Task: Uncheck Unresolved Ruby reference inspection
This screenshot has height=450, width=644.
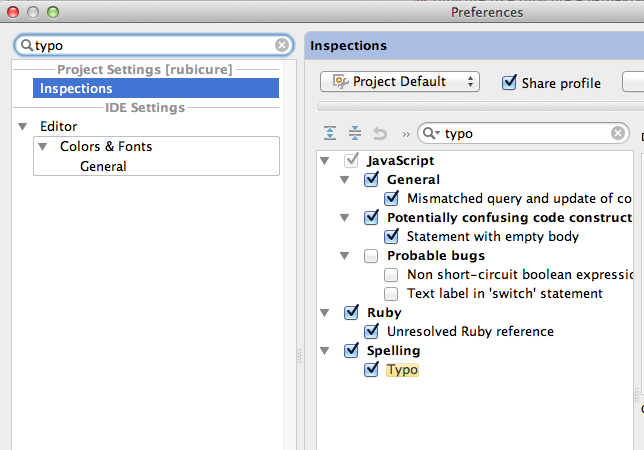Action: 371,331
